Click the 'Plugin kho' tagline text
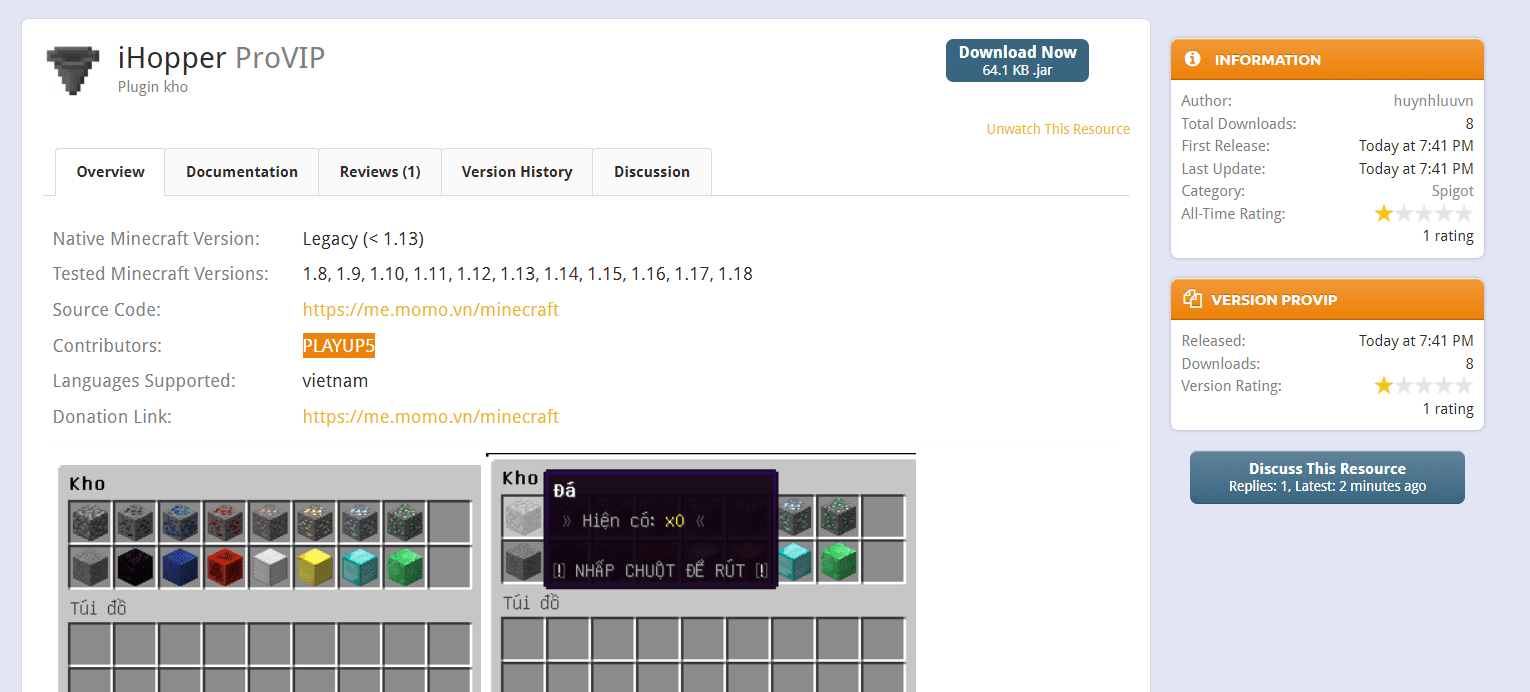1530x692 pixels. point(152,87)
